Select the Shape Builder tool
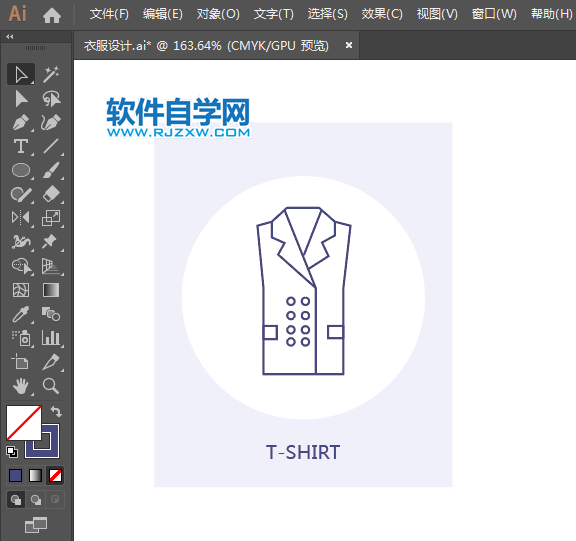The width and height of the screenshot is (576, 541). tap(21, 266)
